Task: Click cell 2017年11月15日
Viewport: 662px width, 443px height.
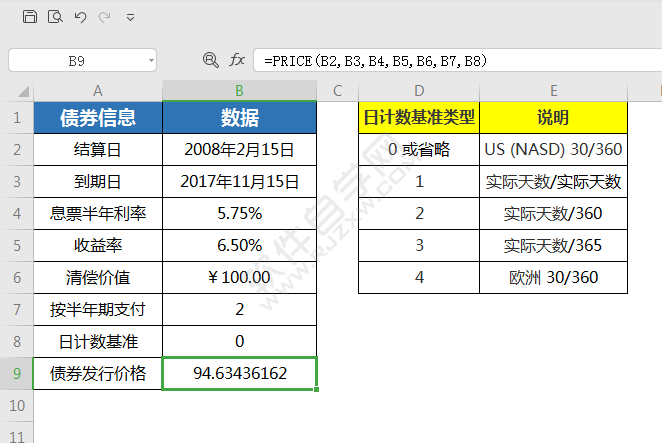Action: pos(239,182)
